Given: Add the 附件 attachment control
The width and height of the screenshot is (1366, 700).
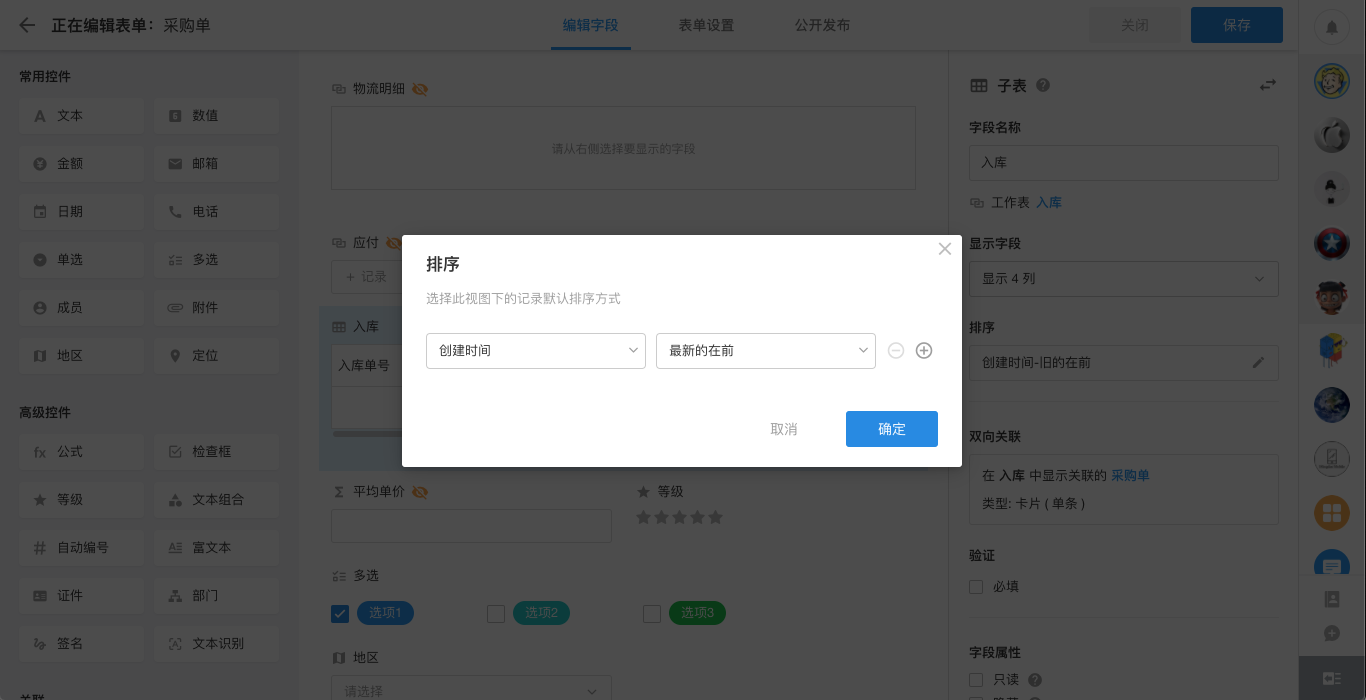Looking at the screenshot, I should click(216, 308).
